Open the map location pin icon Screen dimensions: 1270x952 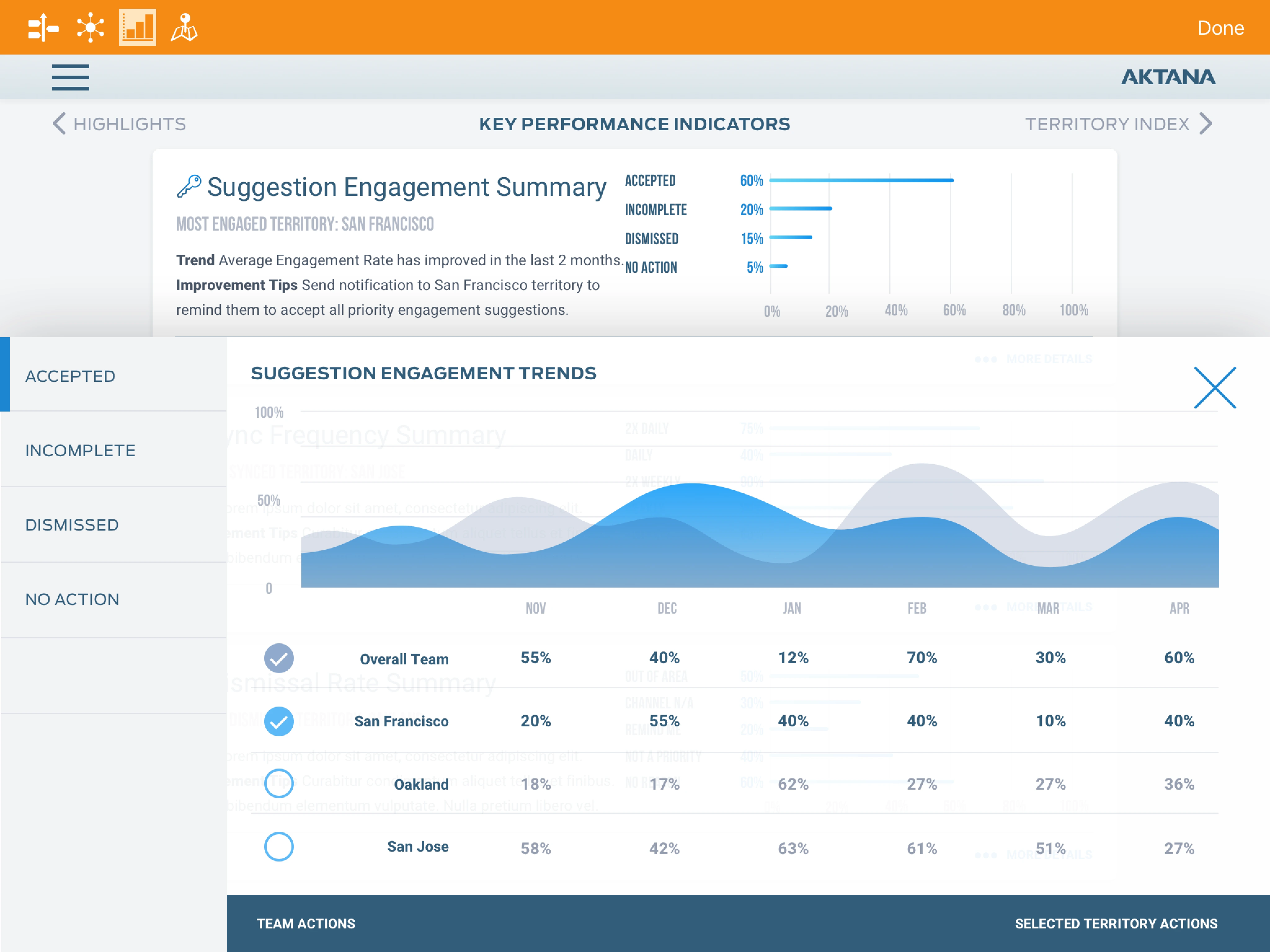click(x=184, y=28)
